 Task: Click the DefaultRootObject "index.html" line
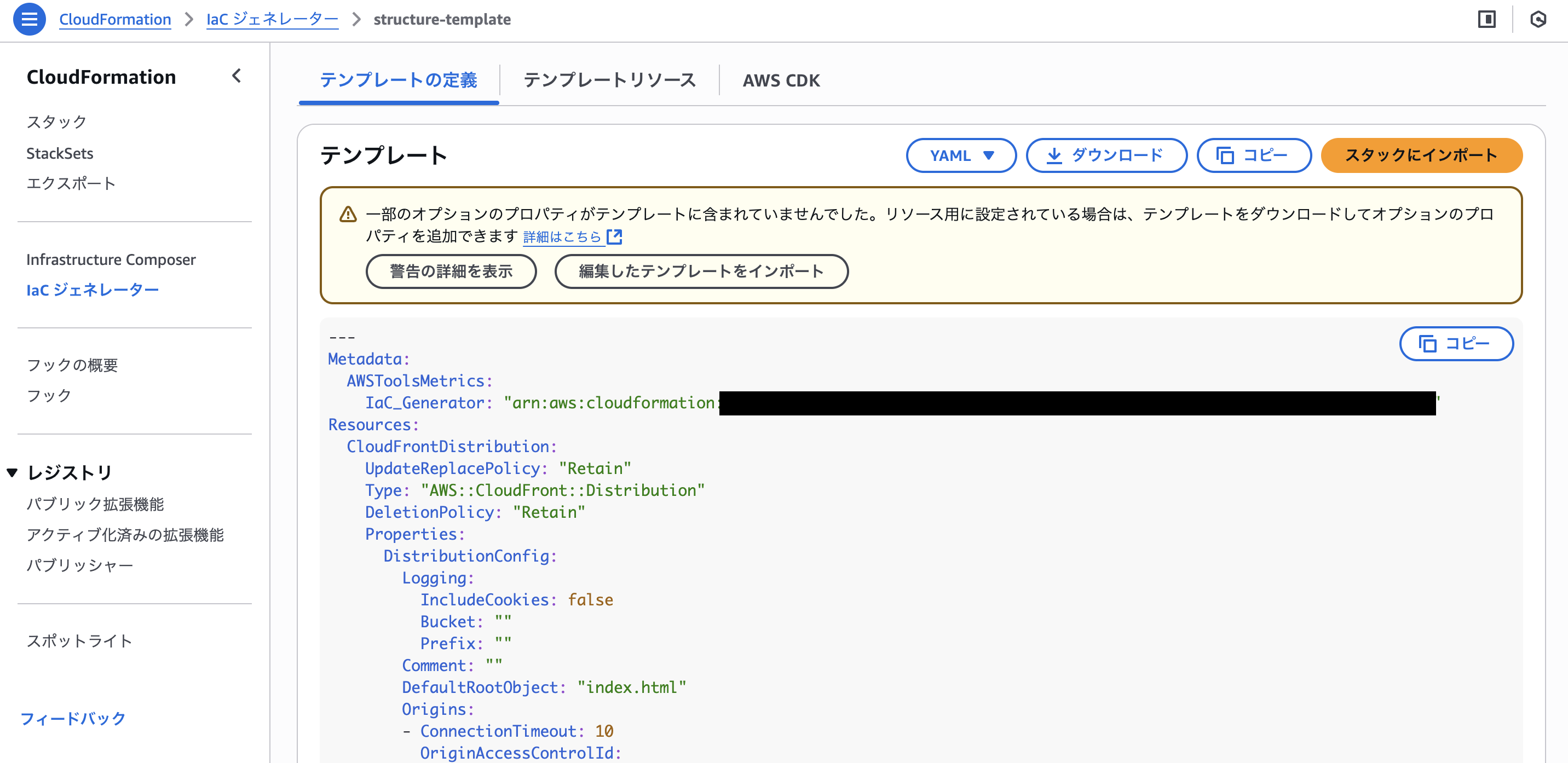pyautogui.click(x=544, y=687)
